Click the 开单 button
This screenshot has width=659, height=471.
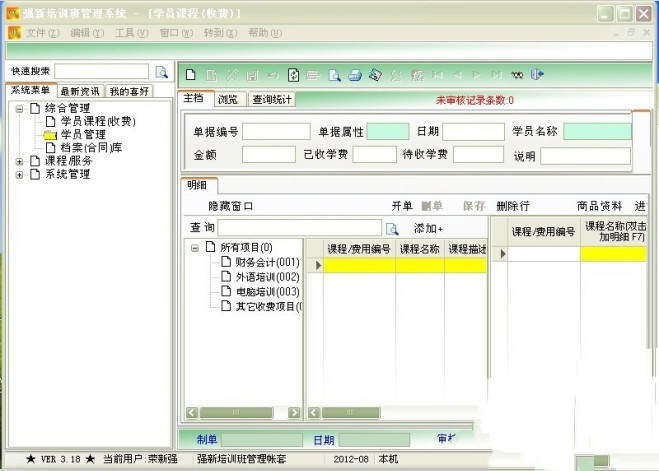pyautogui.click(x=402, y=206)
